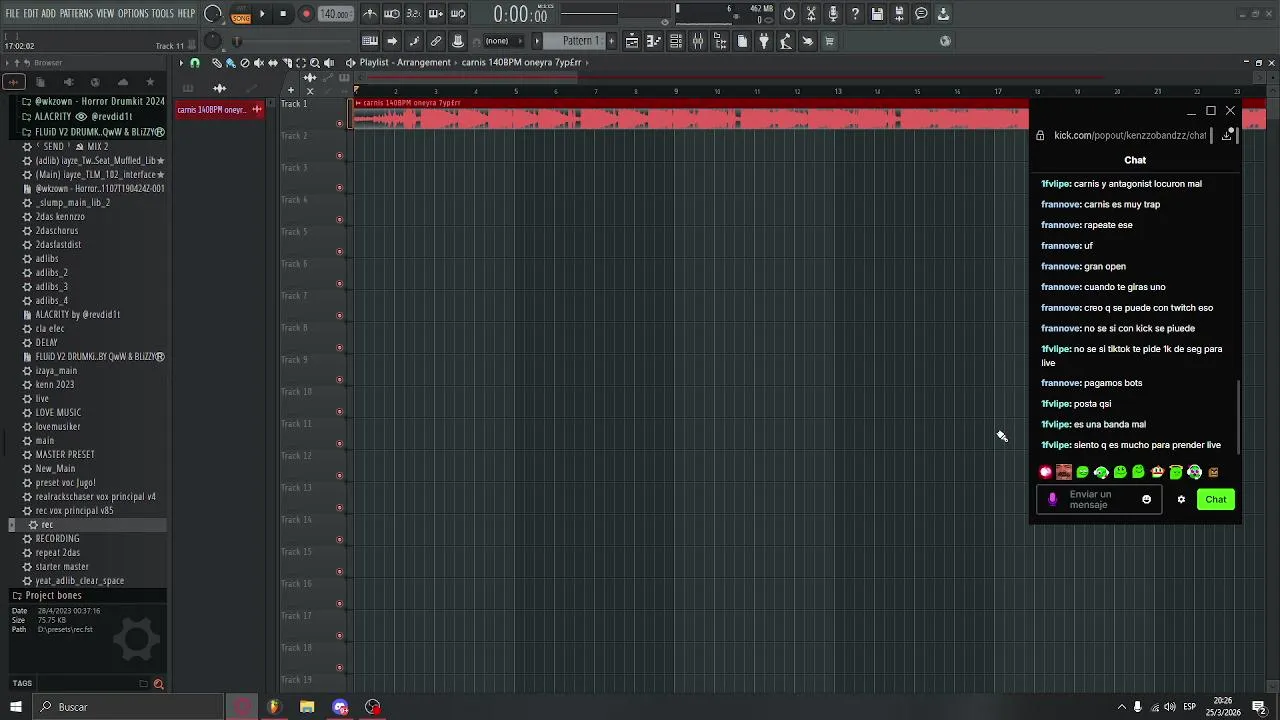Screen dimensions: 1280x720
Task: Click the one-click audio recording microphone icon
Action: tap(833, 14)
